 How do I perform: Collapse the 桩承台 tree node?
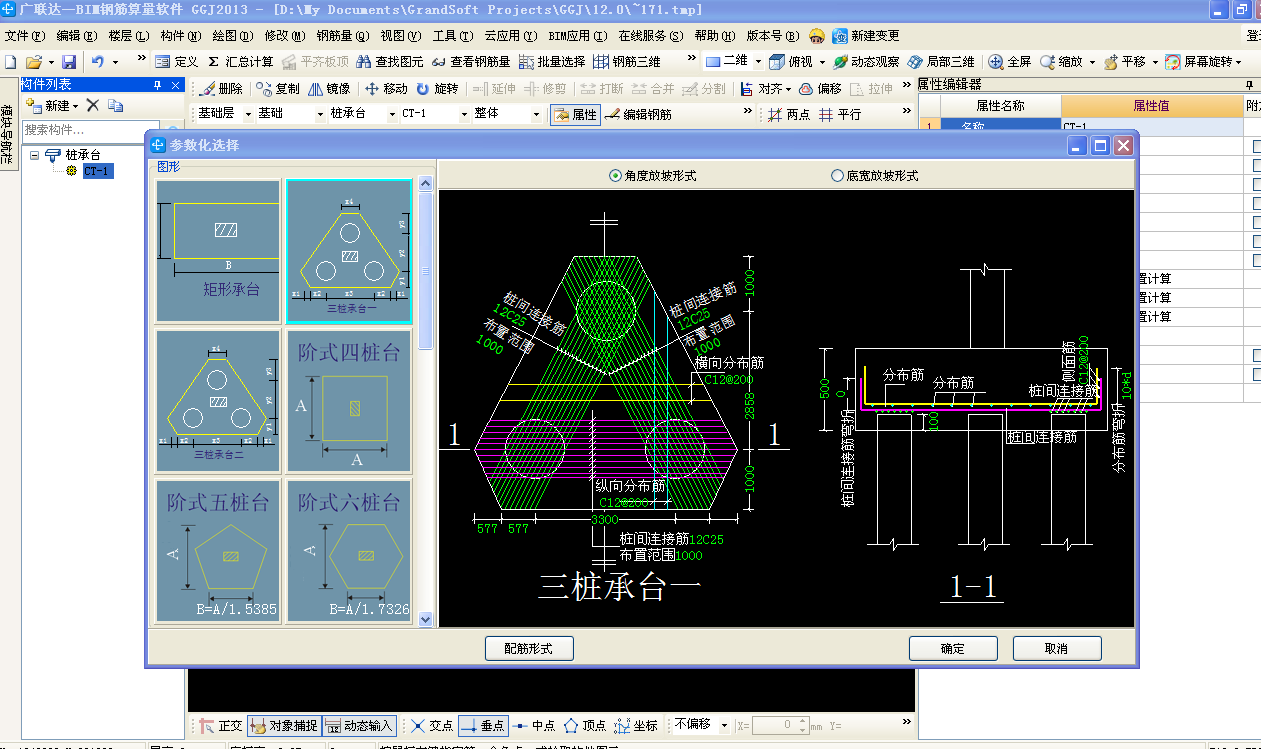click(x=35, y=155)
